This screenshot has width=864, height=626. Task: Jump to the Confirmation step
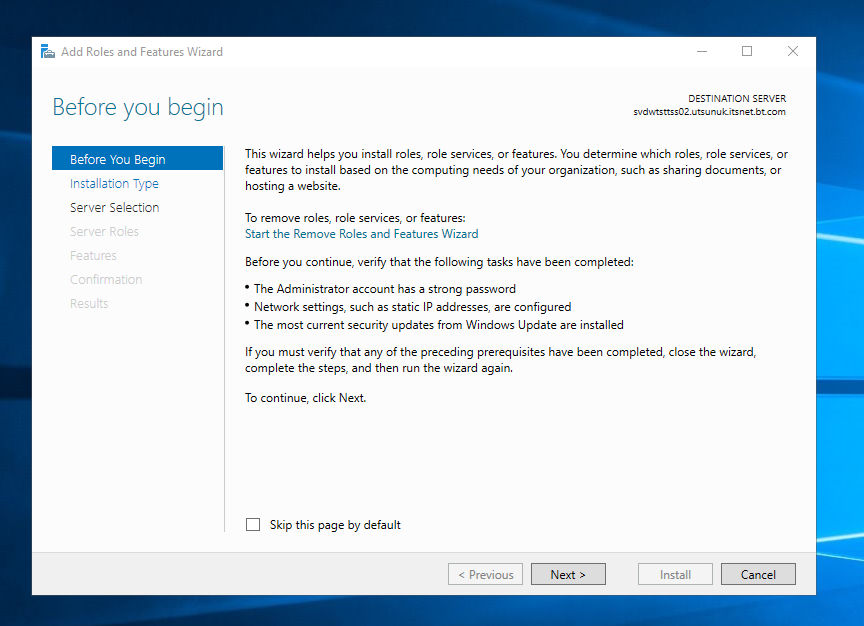[106, 279]
